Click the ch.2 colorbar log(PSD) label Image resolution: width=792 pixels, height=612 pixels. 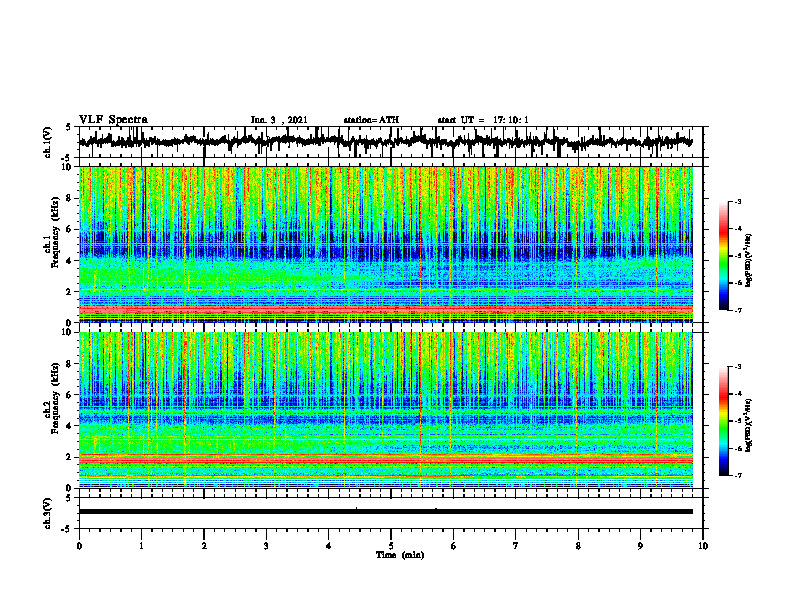point(749,425)
